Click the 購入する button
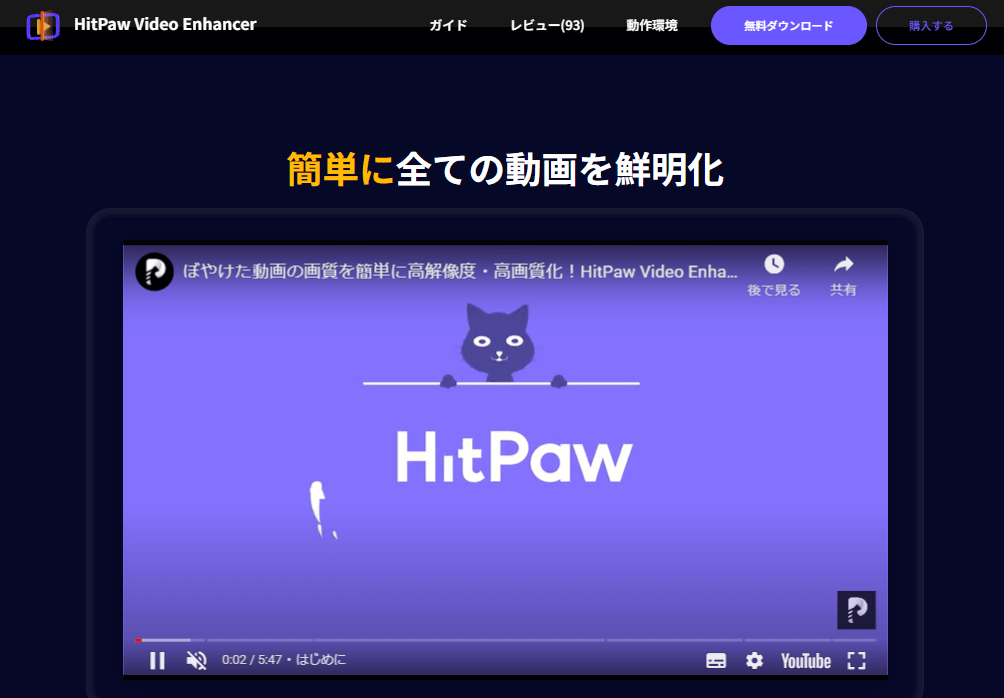The width and height of the screenshot is (1004, 698). (x=931, y=26)
